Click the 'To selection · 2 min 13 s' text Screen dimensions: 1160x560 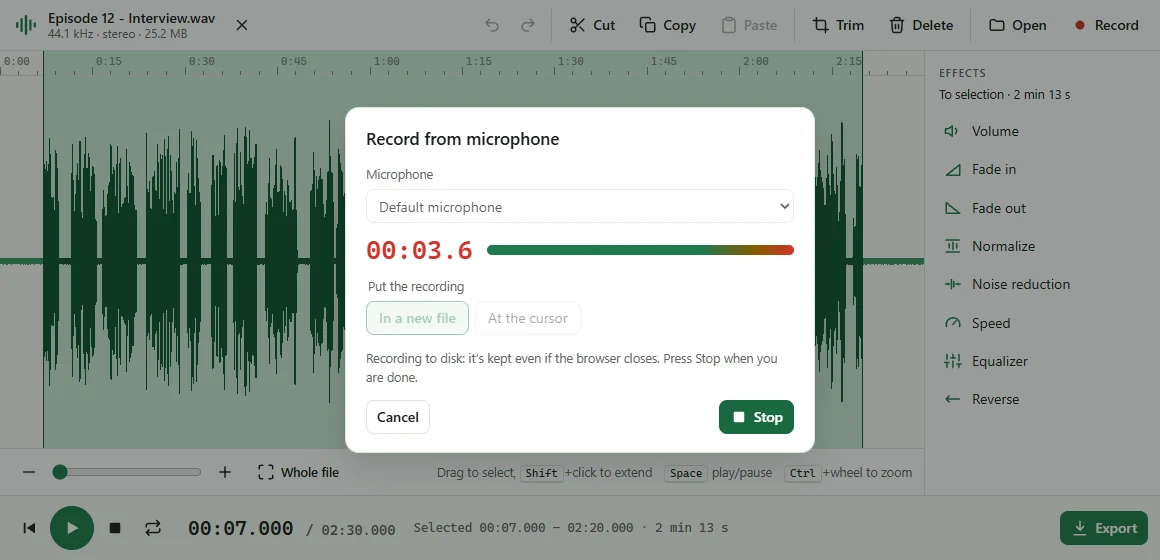coord(1005,95)
